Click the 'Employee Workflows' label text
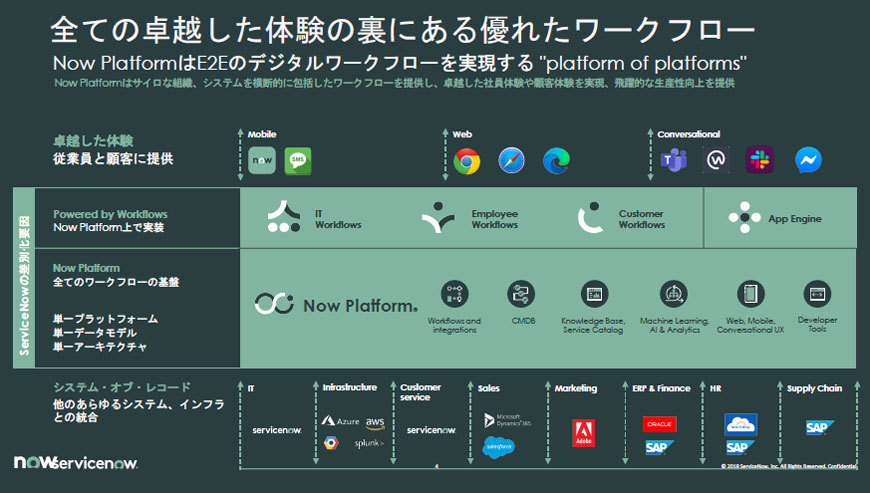Screen dimensions: 870x493 pos(494,219)
